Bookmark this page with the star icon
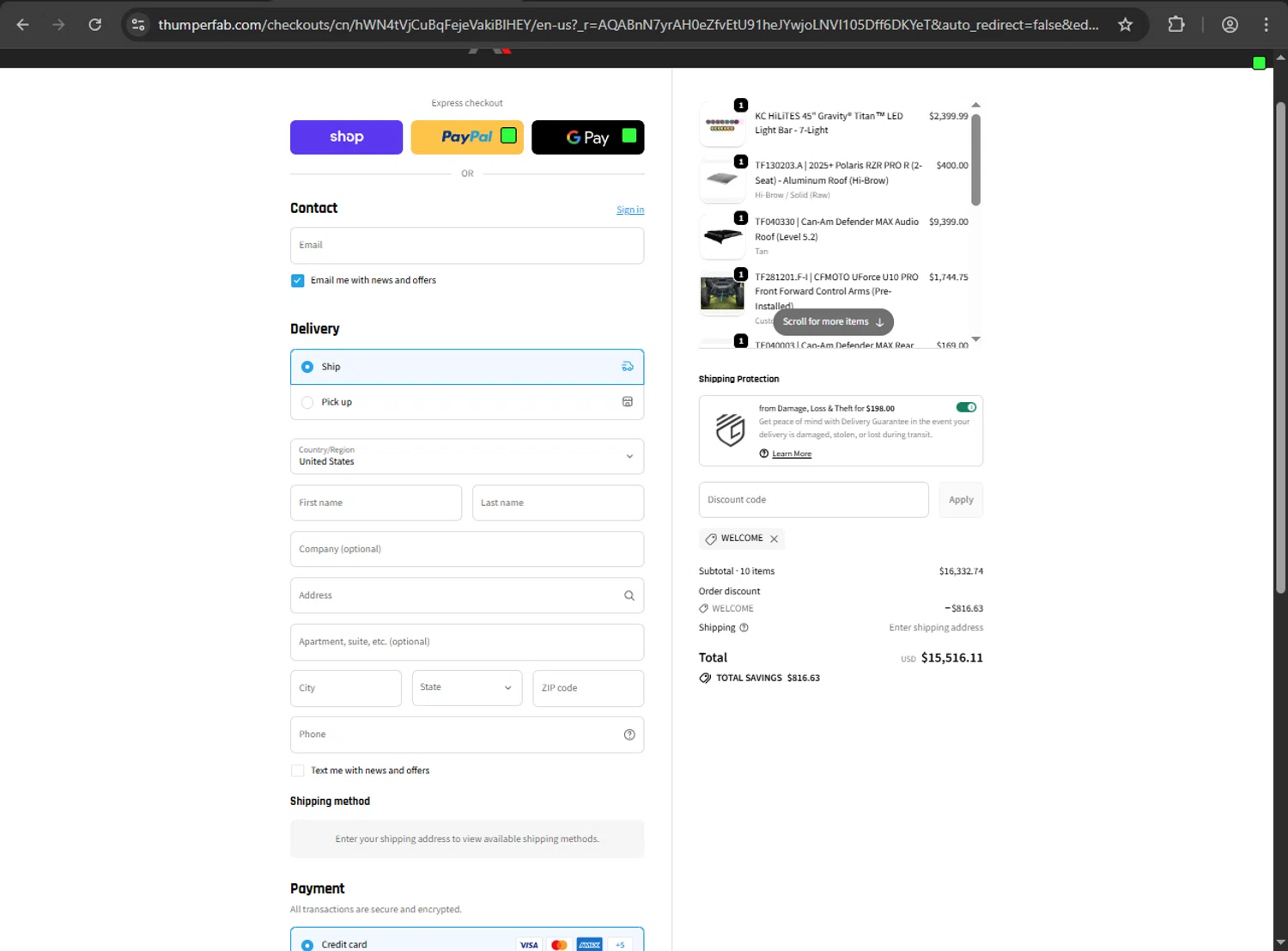 [1125, 25]
